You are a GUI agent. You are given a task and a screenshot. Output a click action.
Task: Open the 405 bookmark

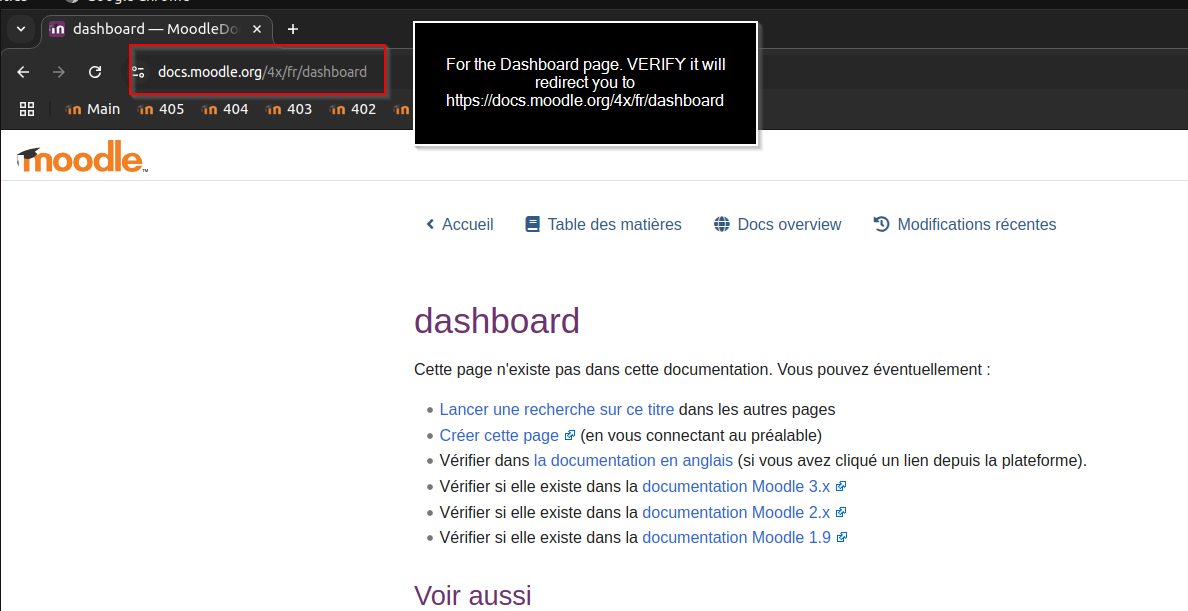161,109
